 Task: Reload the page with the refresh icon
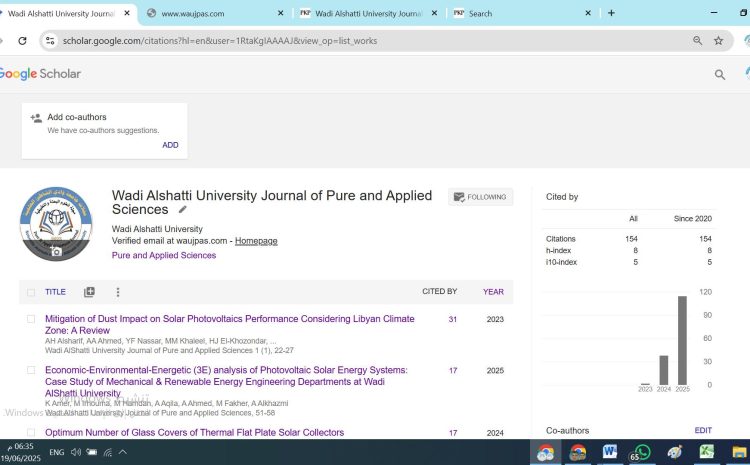[x=22, y=41]
